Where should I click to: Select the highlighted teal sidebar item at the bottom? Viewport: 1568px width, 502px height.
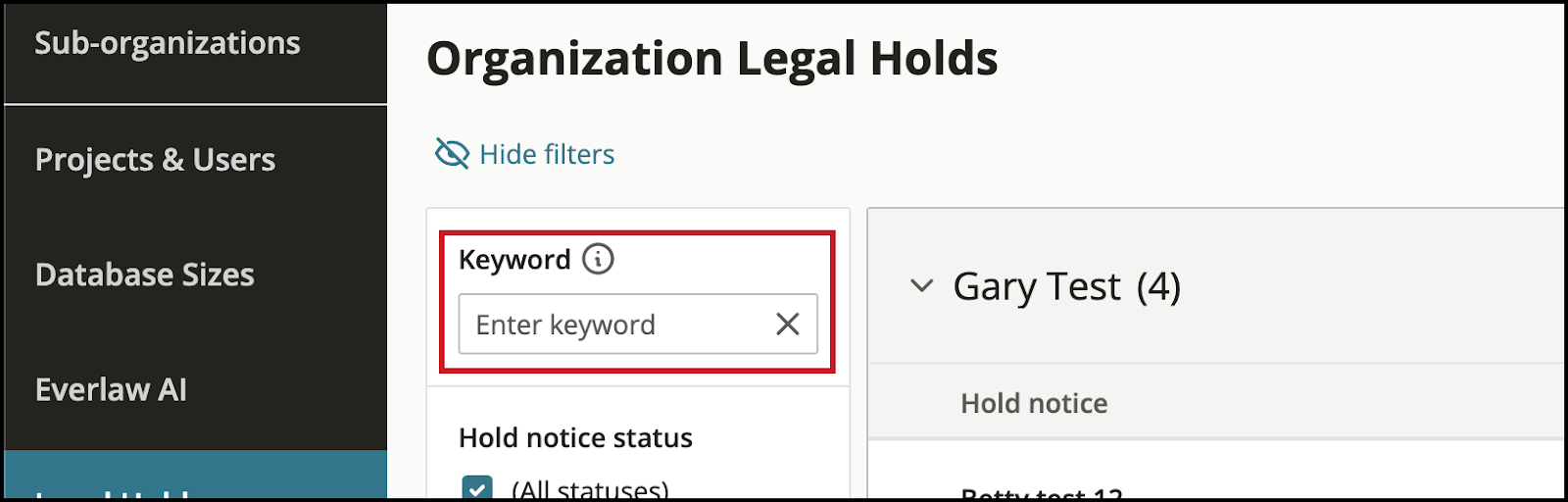(195, 475)
